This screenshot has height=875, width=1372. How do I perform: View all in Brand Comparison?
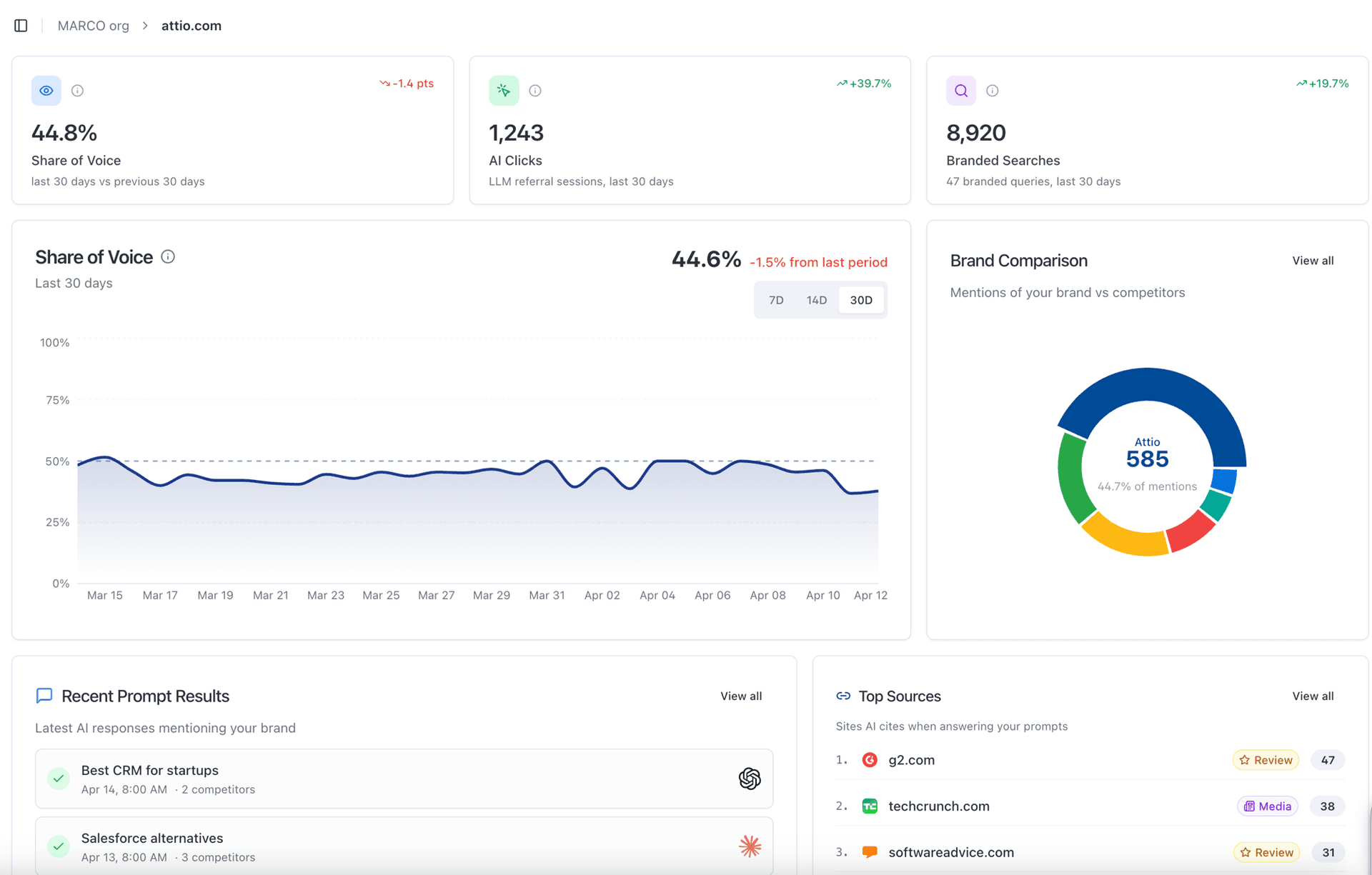pyautogui.click(x=1313, y=261)
